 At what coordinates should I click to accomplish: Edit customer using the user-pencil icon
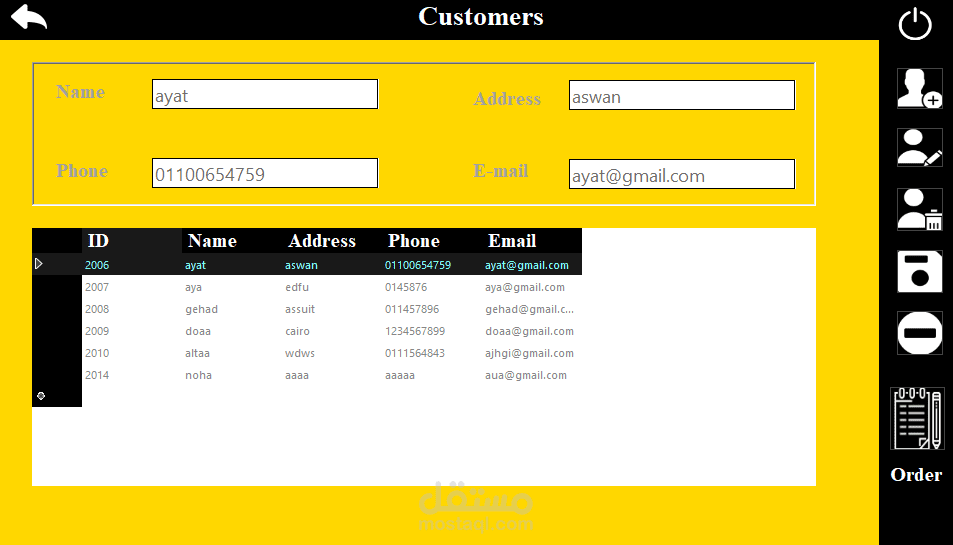point(920,148)
